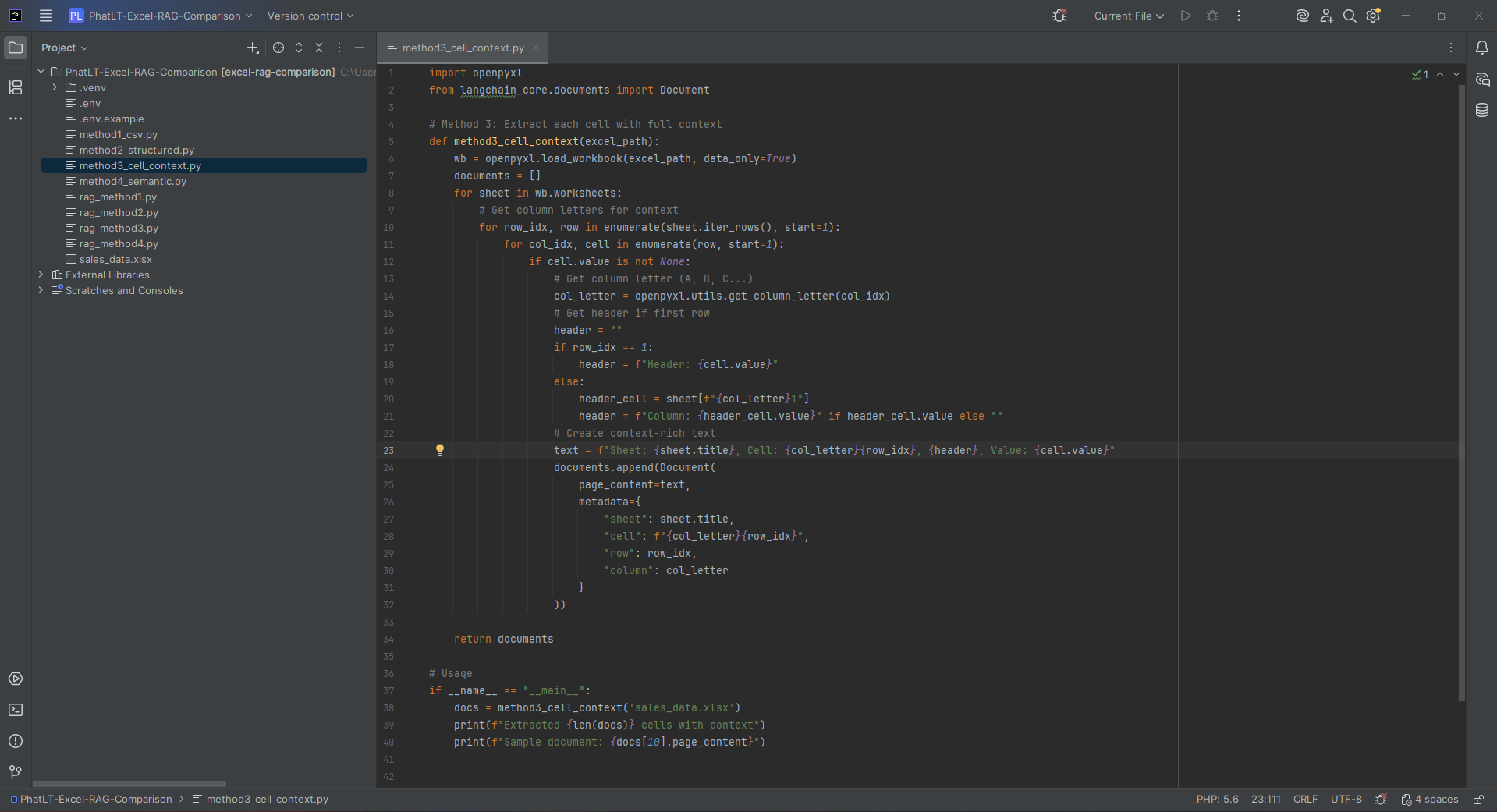The width and height of the screenshot is (1497, 812).
Task: Open the Current File run configuration dropdown
Action: (x=1127, y=16)
